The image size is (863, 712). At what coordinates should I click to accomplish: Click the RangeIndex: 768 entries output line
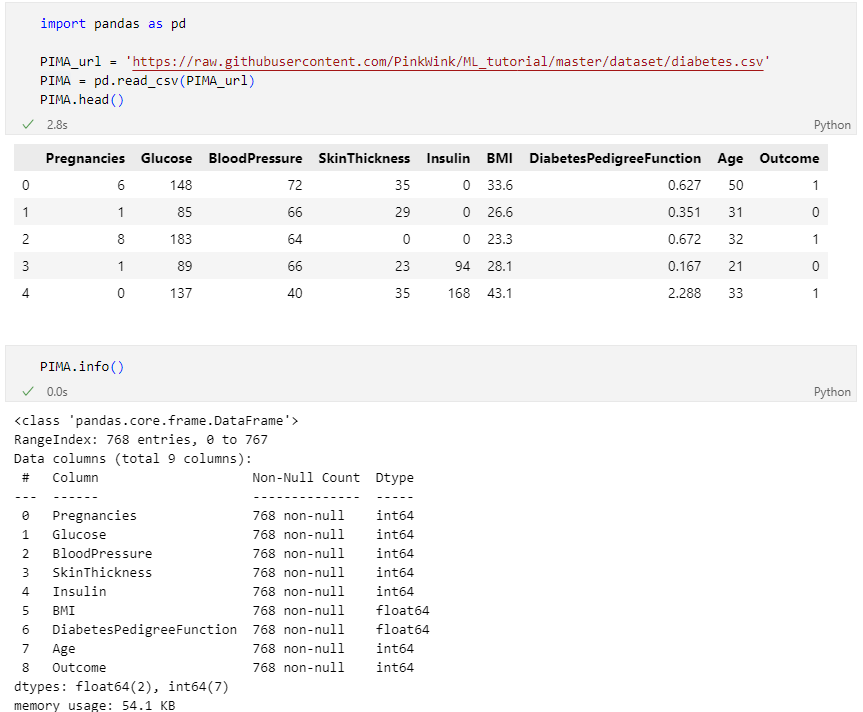(x=141, y=440)
